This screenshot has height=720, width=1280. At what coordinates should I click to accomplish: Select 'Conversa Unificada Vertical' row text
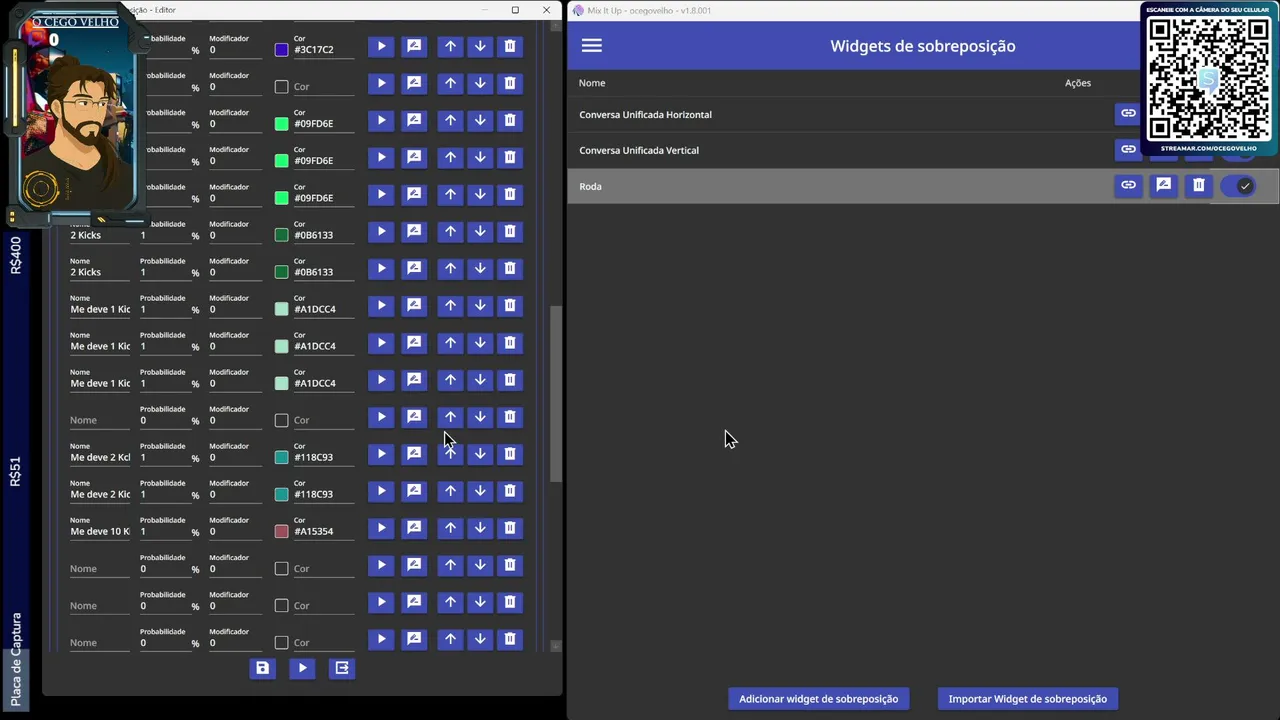639,151
